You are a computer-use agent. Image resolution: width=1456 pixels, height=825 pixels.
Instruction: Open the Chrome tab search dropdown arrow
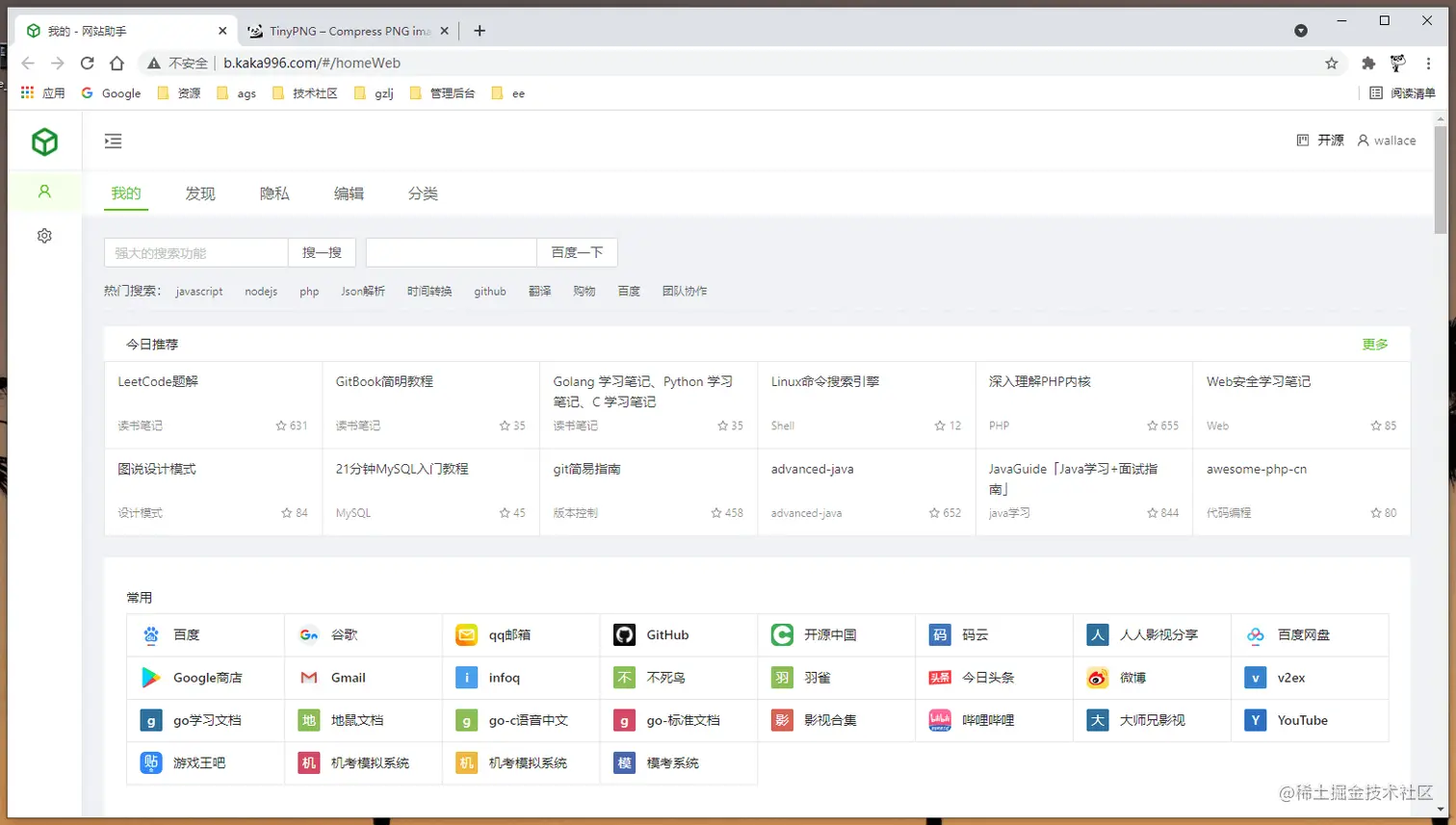(1301, 31)
